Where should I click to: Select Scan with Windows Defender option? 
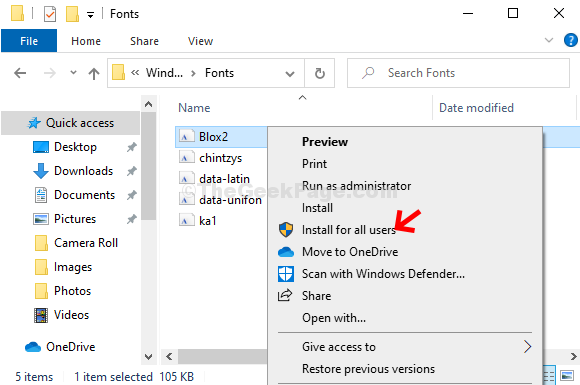coord(383,274)
